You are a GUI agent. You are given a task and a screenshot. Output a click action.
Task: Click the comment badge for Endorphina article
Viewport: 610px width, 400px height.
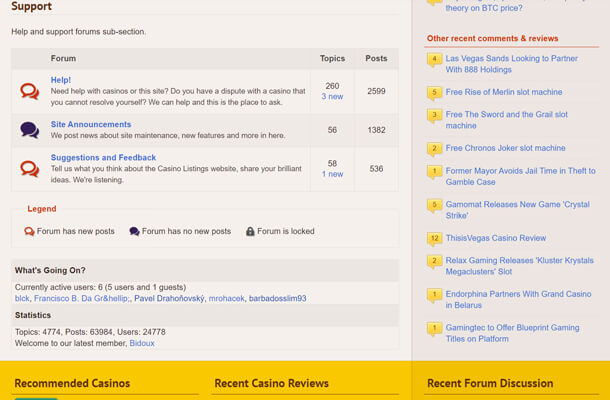point(435,295)
